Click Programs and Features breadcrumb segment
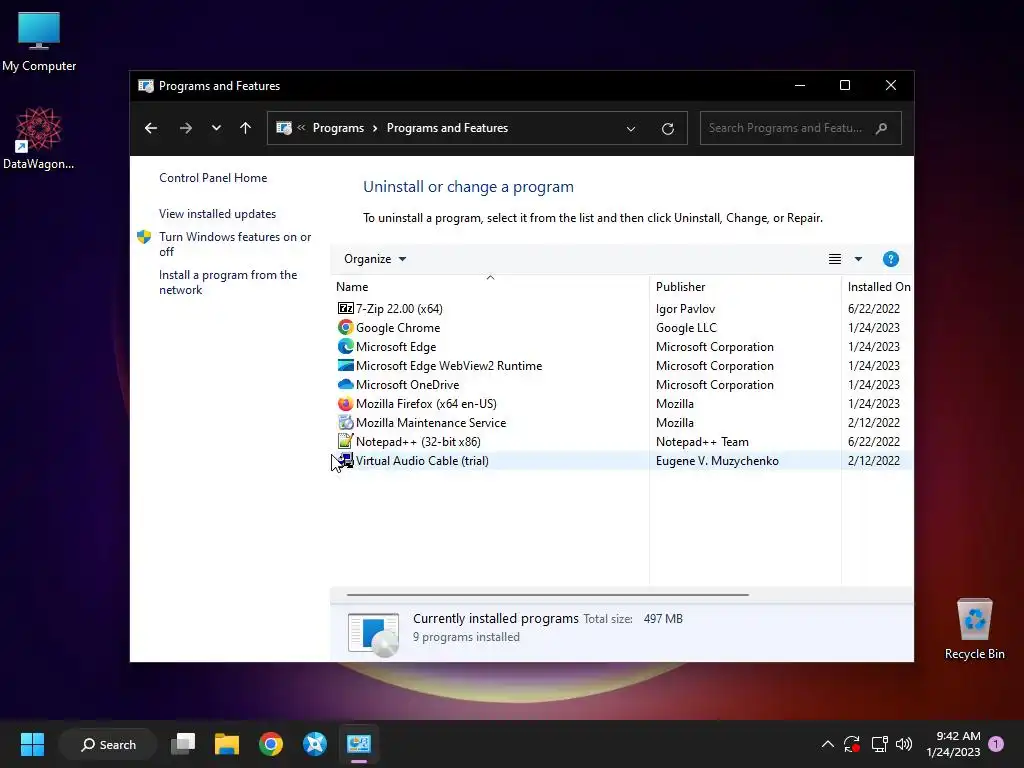 coord(447,128)
